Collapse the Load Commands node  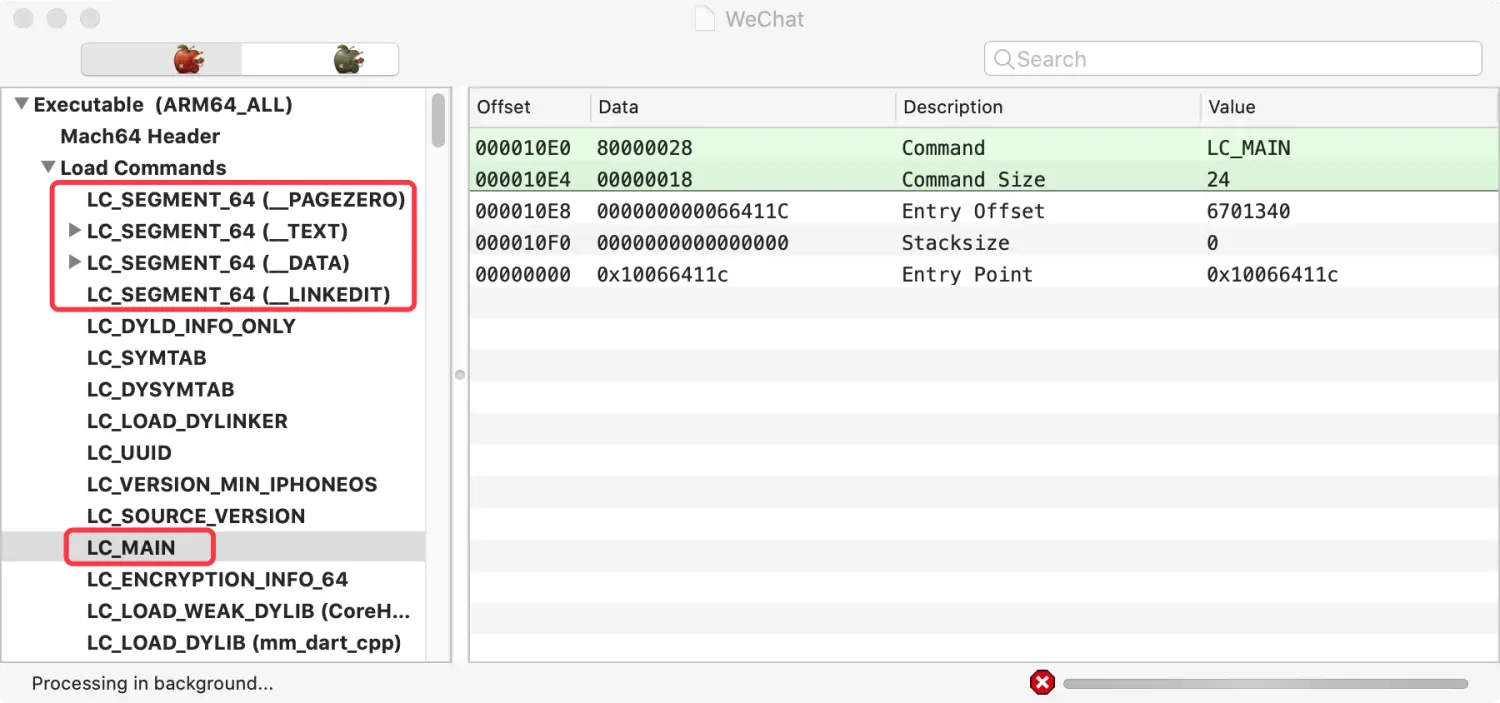click(48, 167)
